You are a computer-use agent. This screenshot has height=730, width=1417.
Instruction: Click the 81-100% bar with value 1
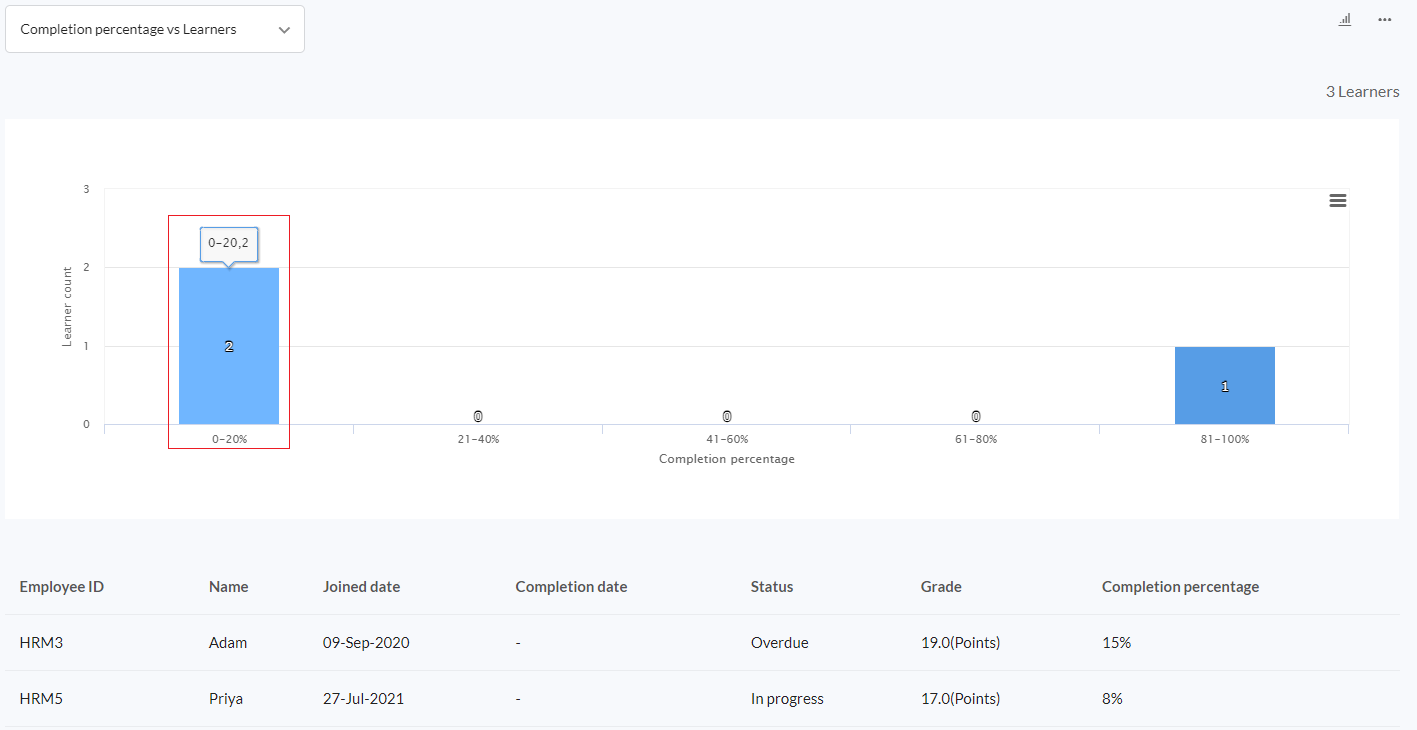pyautogui.click(x=1225, y=386)
